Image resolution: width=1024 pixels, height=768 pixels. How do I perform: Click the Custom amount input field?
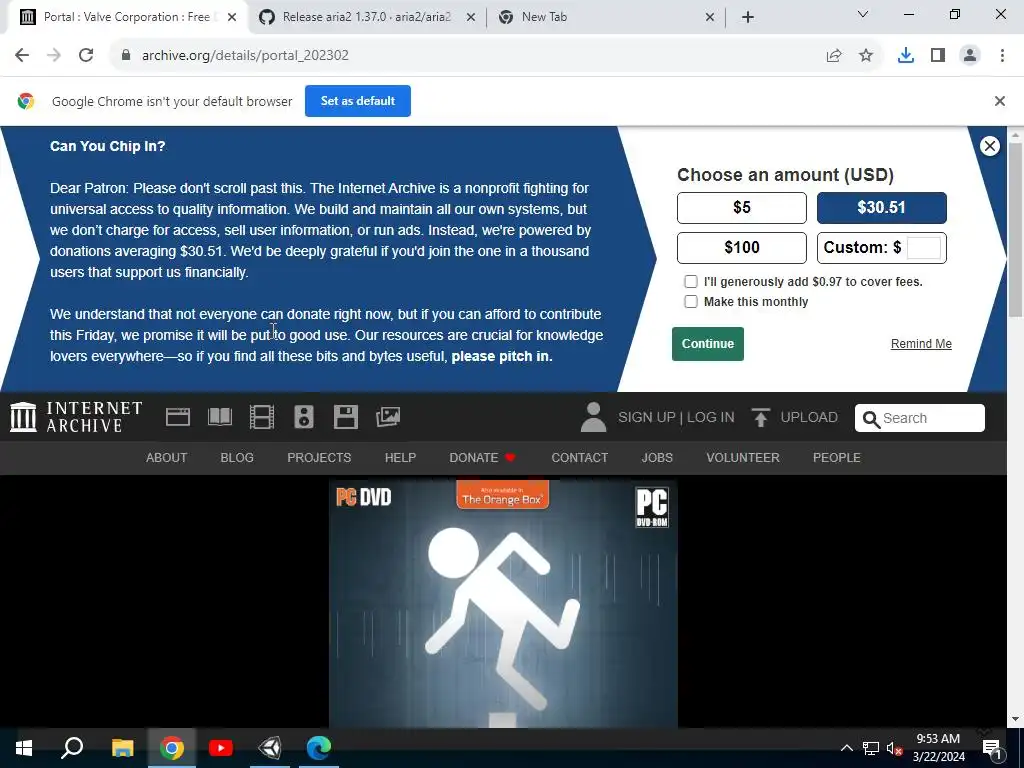[x=924, y=248]
